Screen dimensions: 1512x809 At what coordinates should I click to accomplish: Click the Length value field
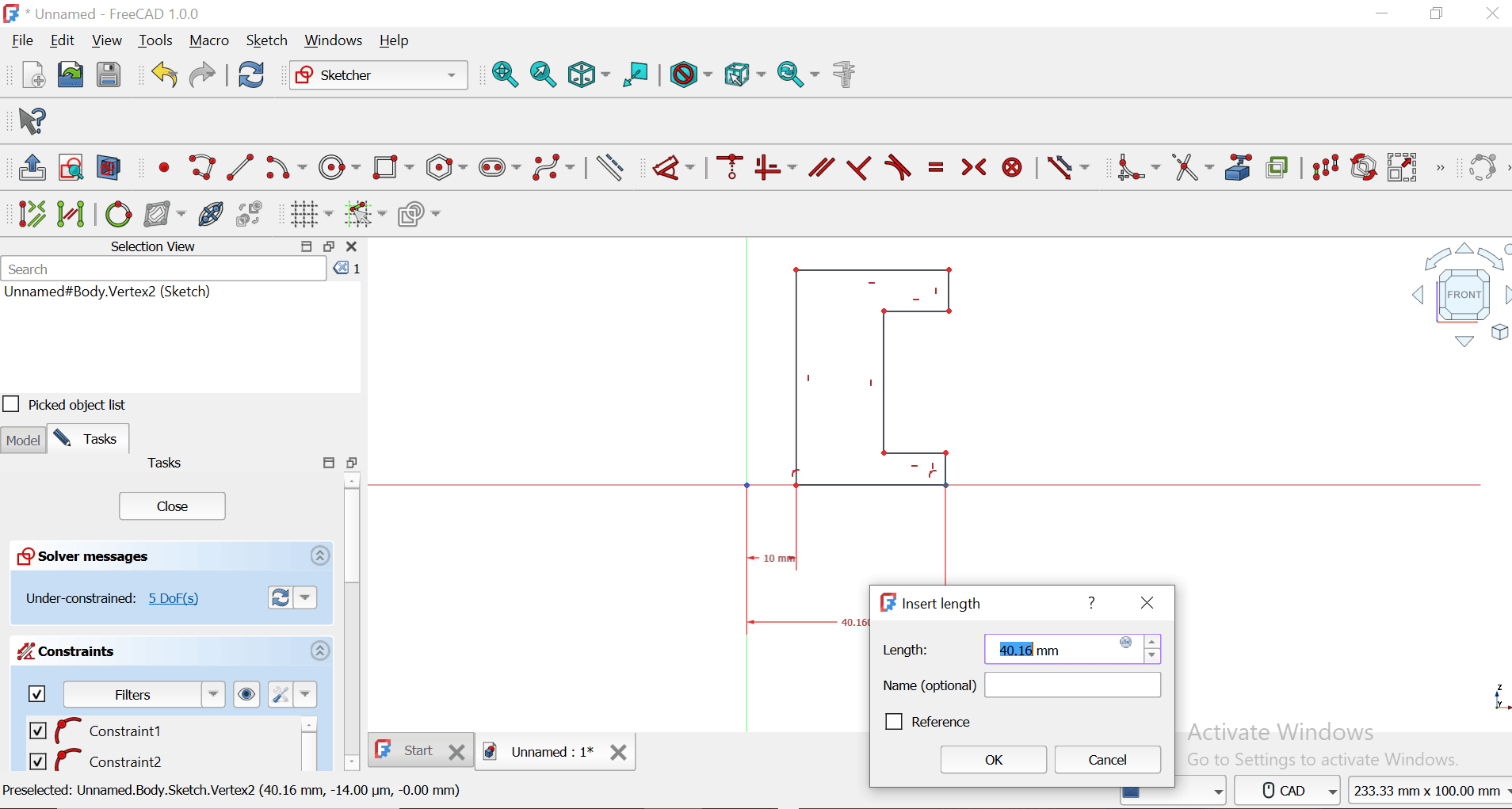[x=1064, y=650]
